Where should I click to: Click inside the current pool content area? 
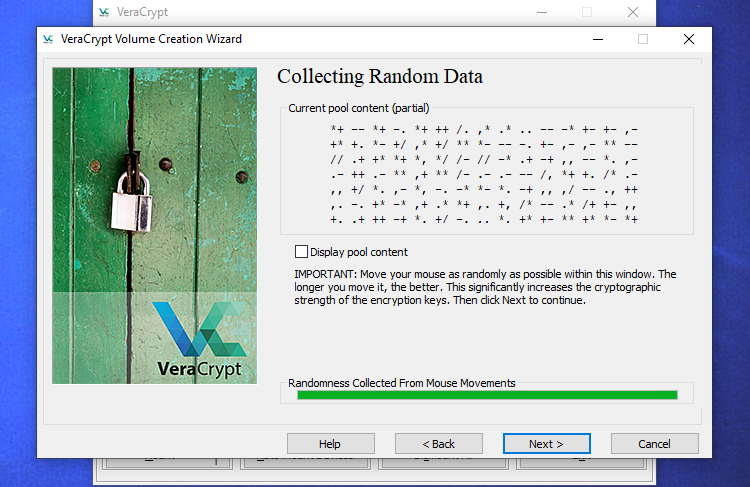[x=485, y=175]
